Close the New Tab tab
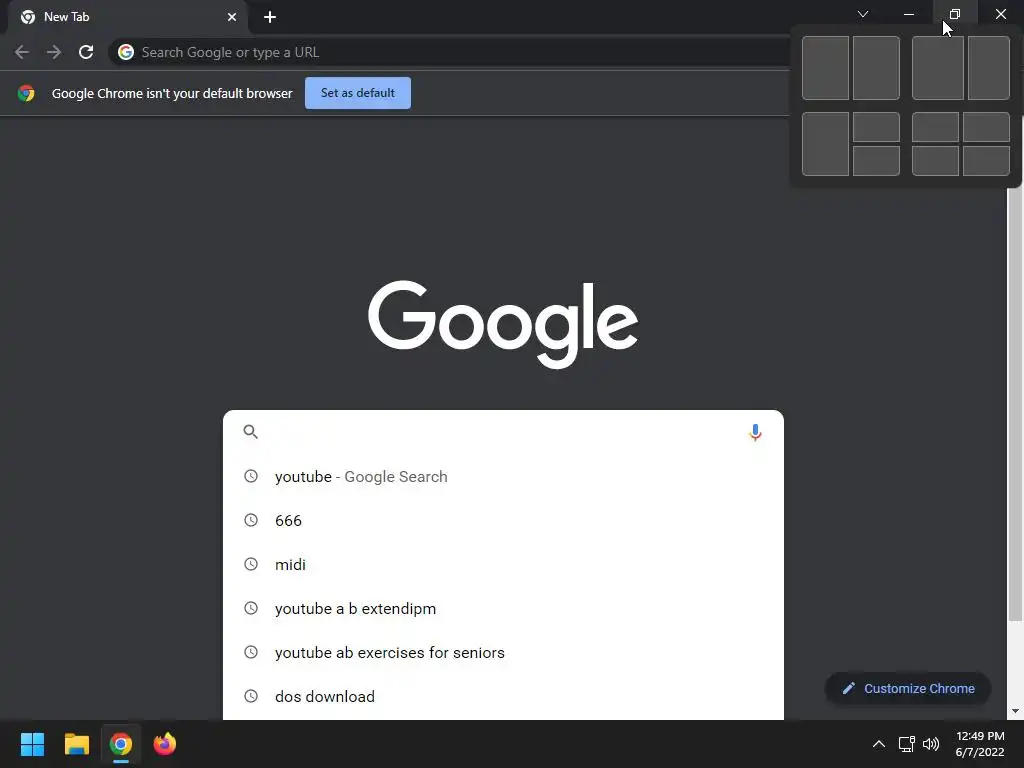The width and height of the screenshot is (1024, 768). click(x=232, y=17)
